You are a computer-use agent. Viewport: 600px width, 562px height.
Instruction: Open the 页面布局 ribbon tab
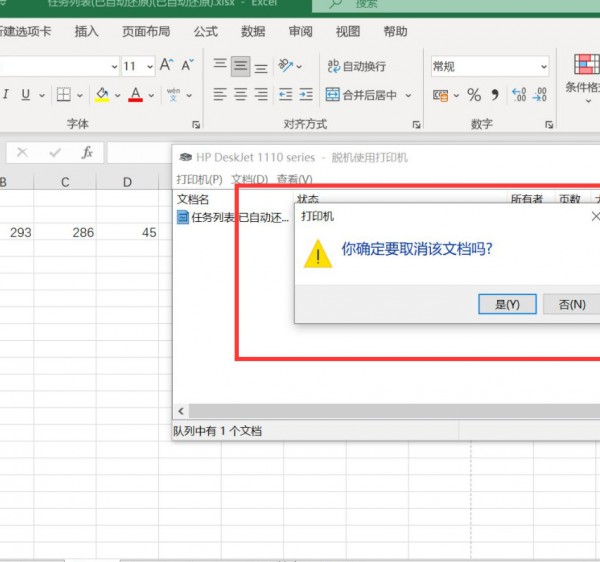coord(146,31)
